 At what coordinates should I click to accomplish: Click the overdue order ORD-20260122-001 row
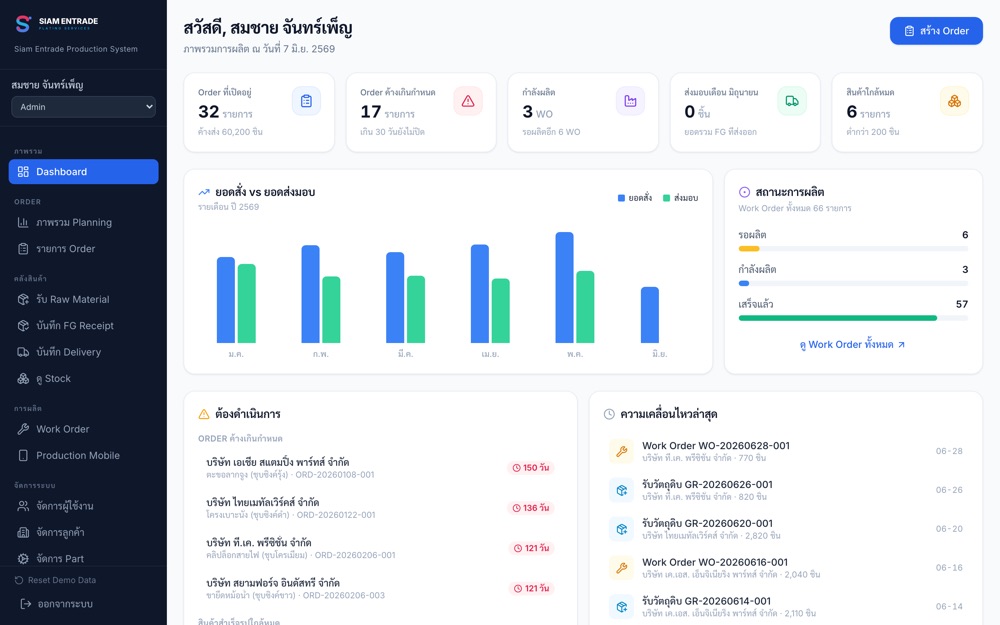click(x=380, y=508)
